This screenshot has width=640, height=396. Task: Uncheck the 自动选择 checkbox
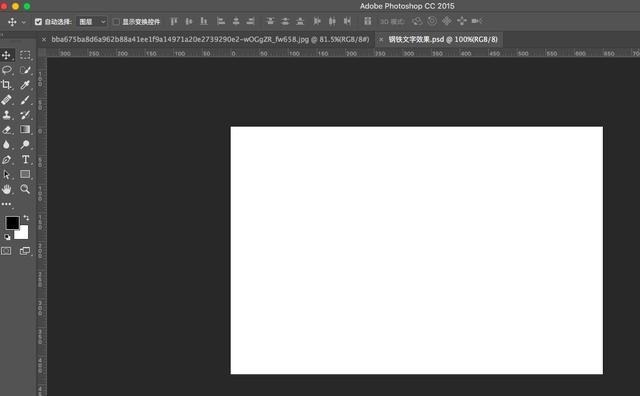tap(38, 22)
